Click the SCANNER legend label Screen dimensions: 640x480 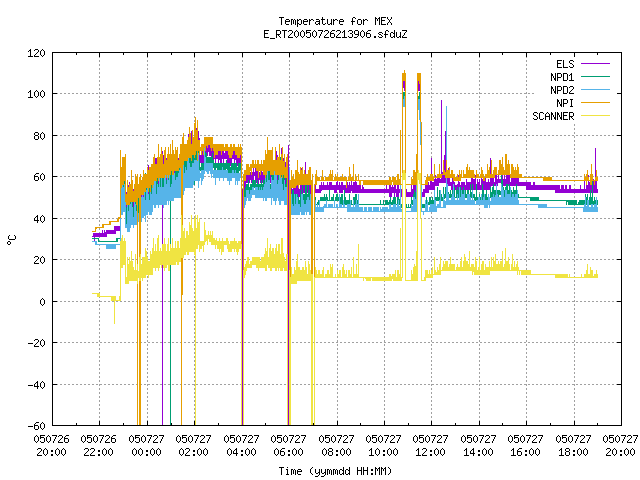point(553,116)
